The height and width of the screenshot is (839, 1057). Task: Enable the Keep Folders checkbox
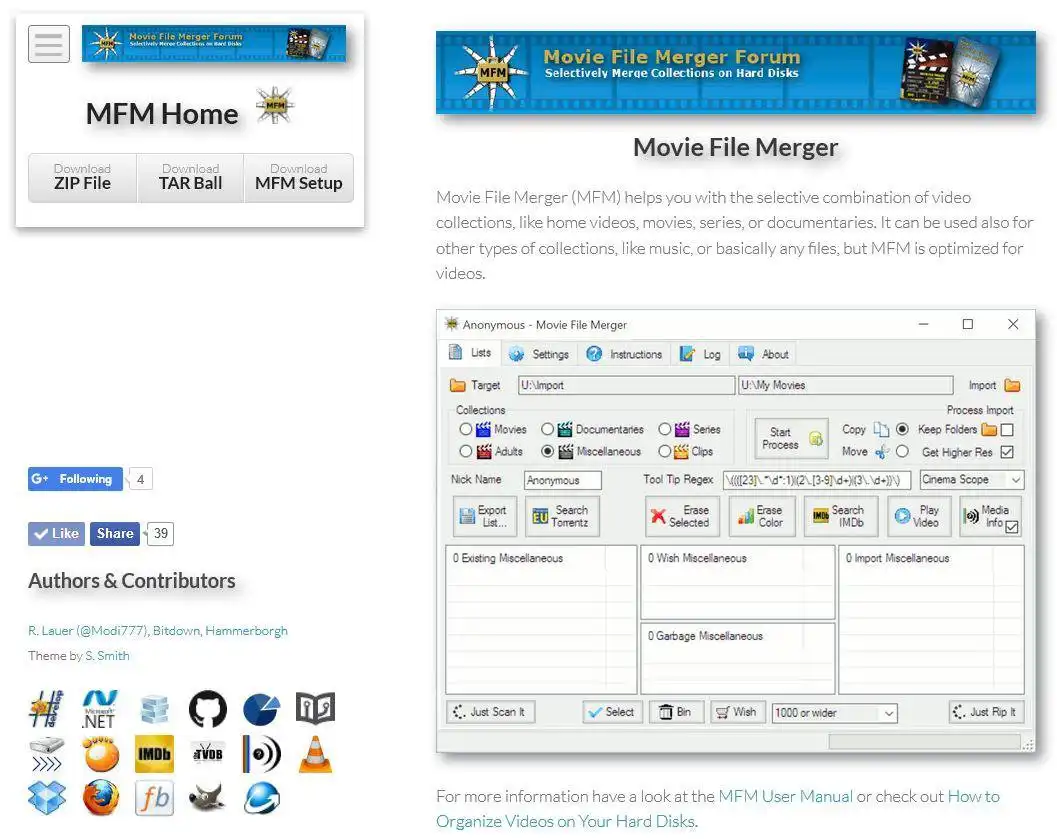(1007, 430)
